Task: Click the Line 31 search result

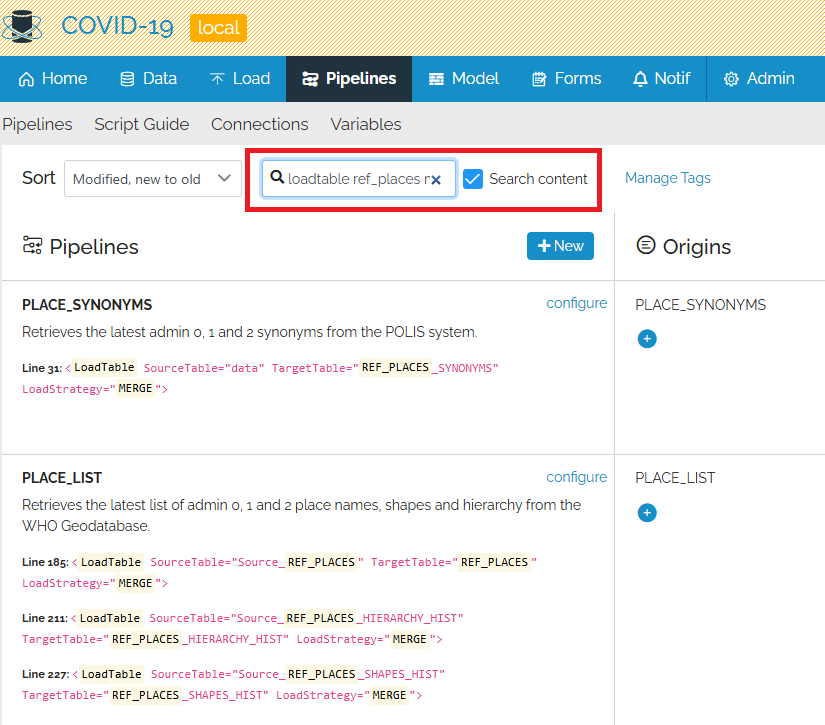Action: click(x=260, y=378)
